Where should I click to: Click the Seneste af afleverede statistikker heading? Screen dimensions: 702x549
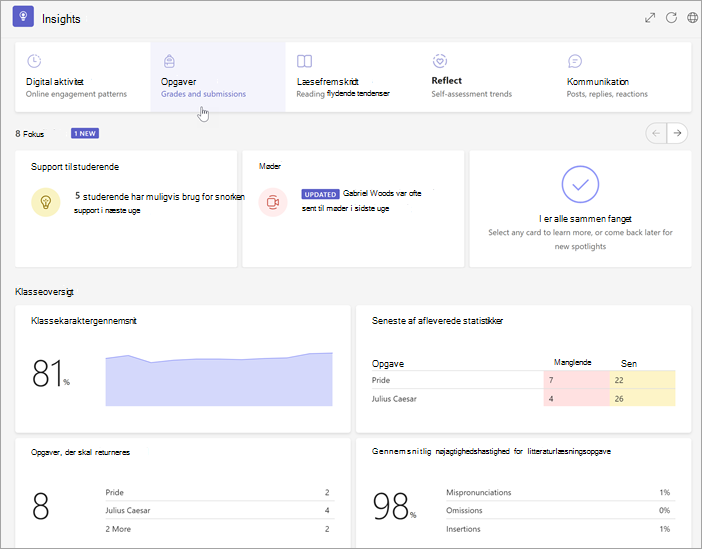(x=437, y=321)
